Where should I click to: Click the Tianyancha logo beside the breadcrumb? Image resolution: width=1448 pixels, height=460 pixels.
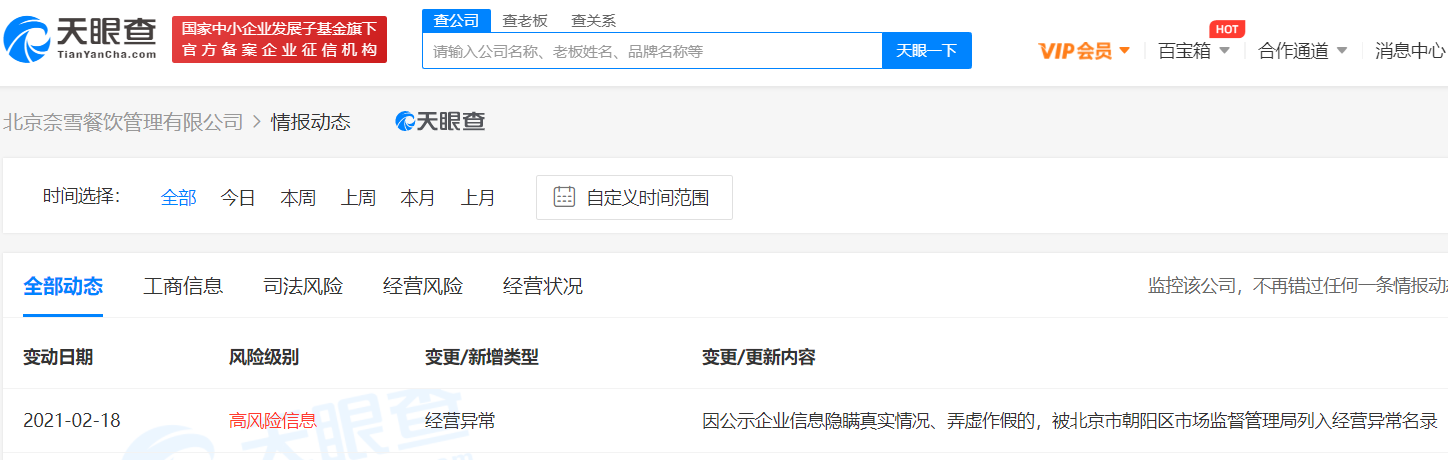pos(441,122)
